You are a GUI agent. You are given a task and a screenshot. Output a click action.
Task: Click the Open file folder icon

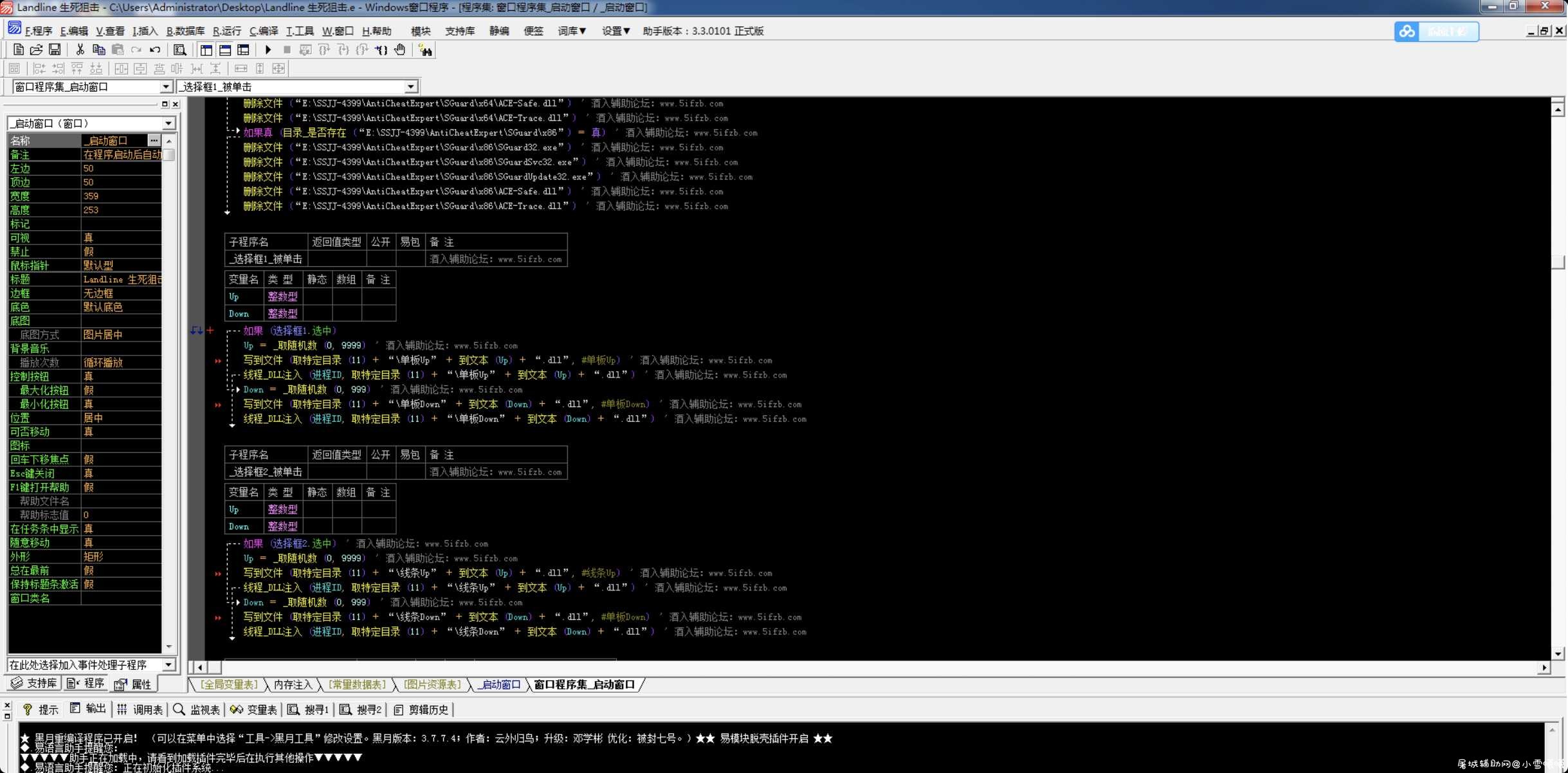point(36,50)
